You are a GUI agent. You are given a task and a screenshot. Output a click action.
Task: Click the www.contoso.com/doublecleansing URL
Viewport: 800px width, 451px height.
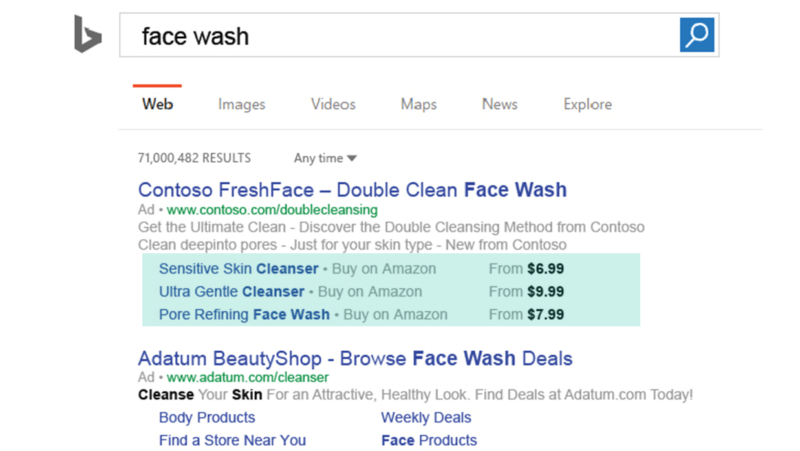click(272, 210)
